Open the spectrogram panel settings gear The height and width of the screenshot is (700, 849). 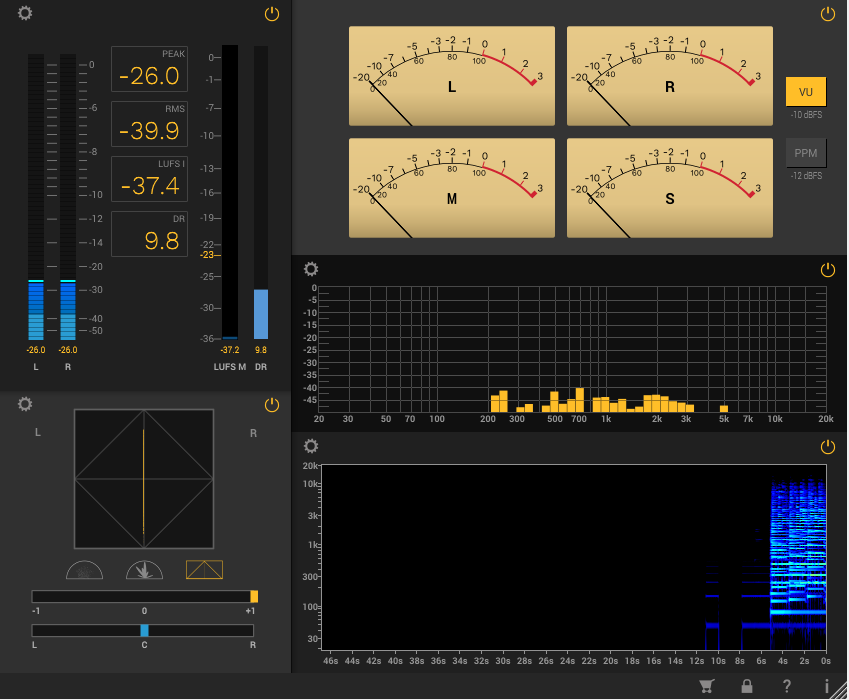tap(311, 447)
